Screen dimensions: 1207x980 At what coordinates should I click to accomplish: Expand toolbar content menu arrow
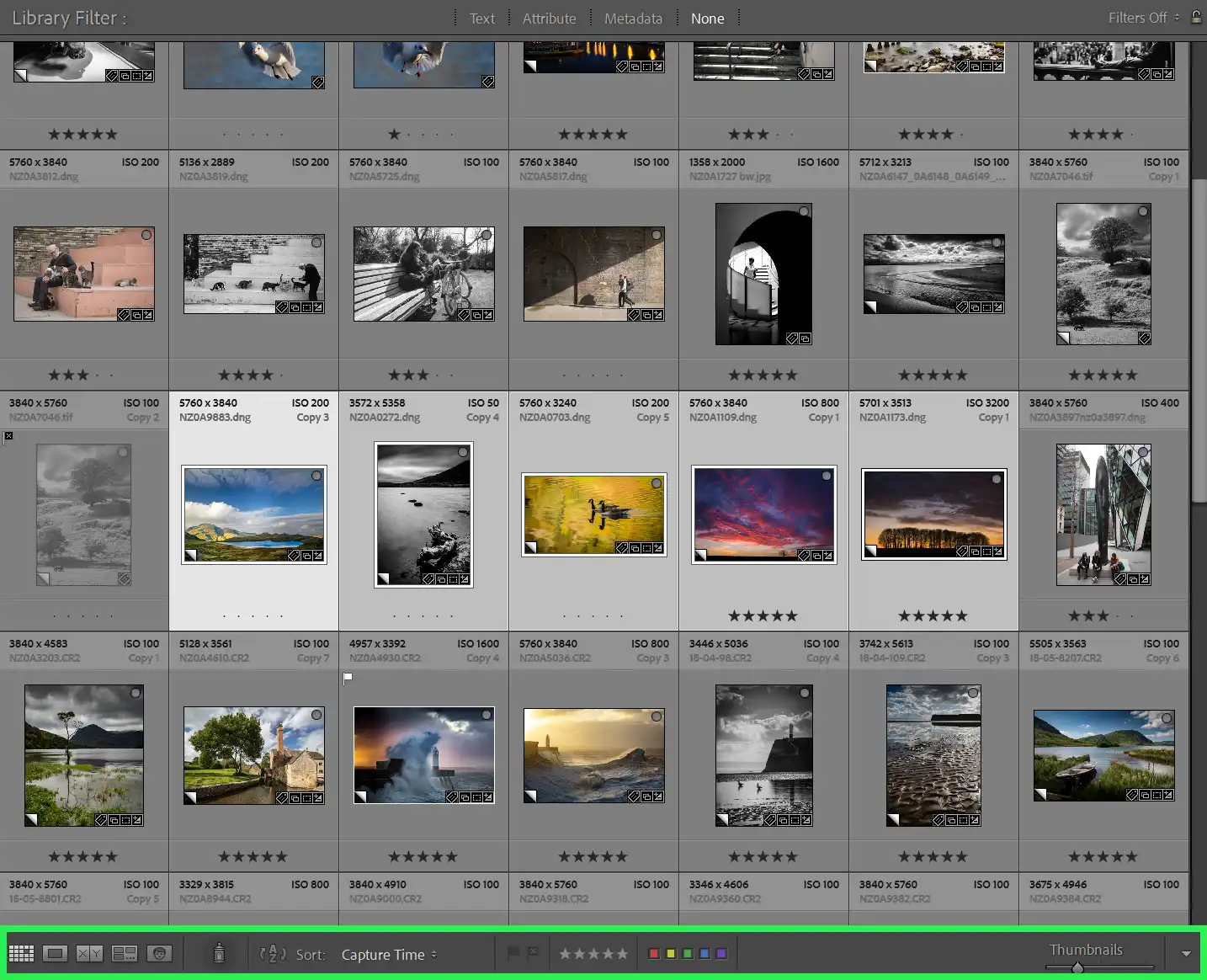[x=1186, y=954]
